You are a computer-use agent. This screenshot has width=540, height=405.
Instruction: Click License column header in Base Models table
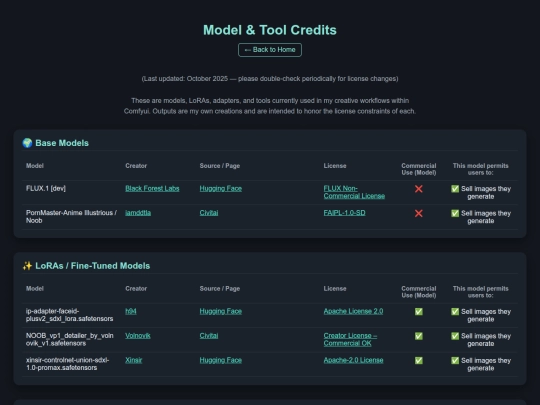point(335,166)
